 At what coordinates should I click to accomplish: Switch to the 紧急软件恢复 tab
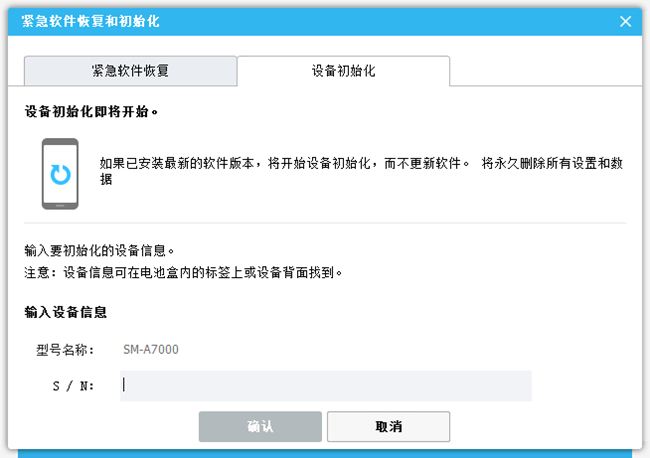pos(130,71)
